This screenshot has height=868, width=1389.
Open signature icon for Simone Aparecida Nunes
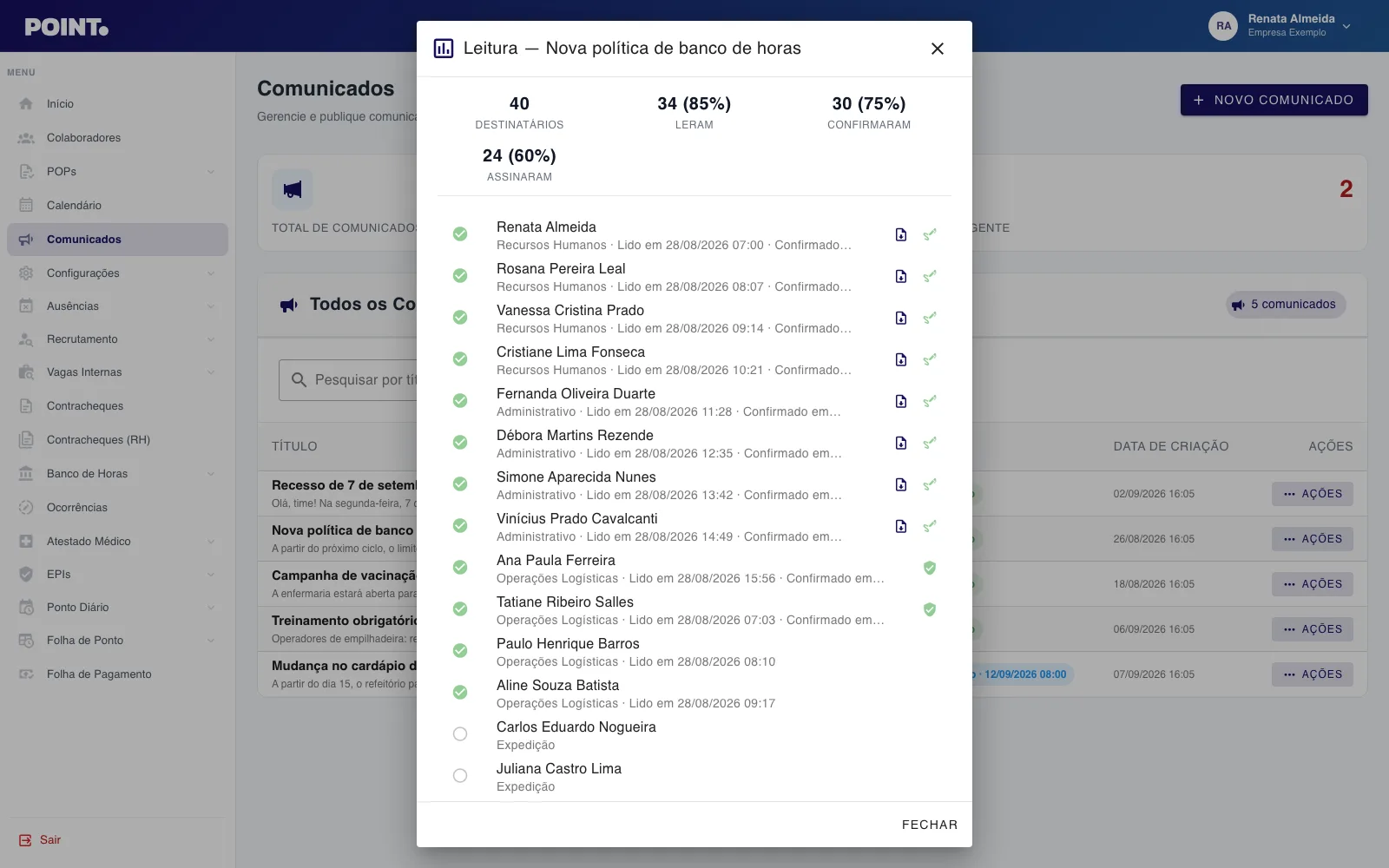[x=930, y=484]
